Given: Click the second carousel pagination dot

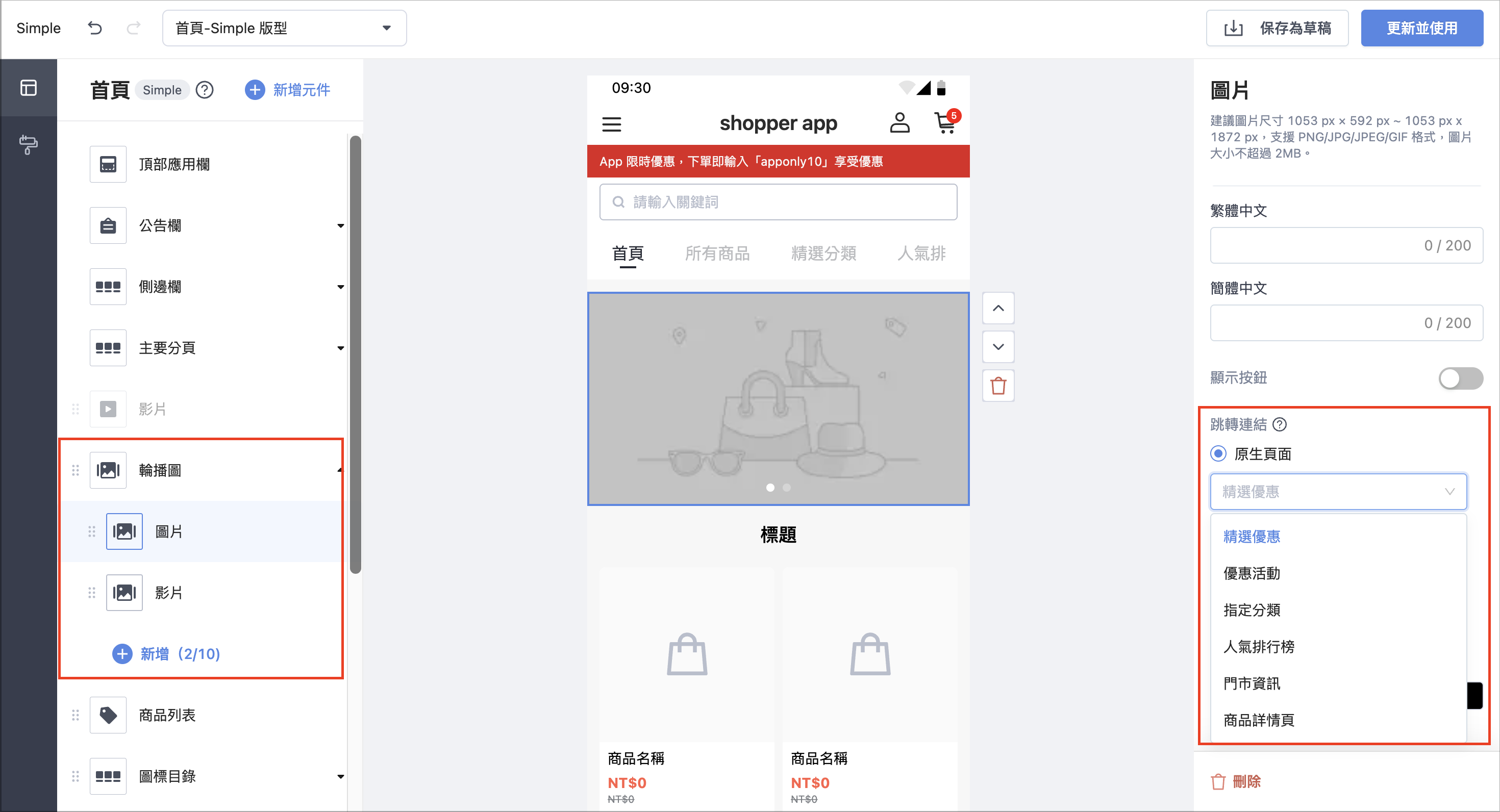Looking at the screenshot, I should 787,488.
